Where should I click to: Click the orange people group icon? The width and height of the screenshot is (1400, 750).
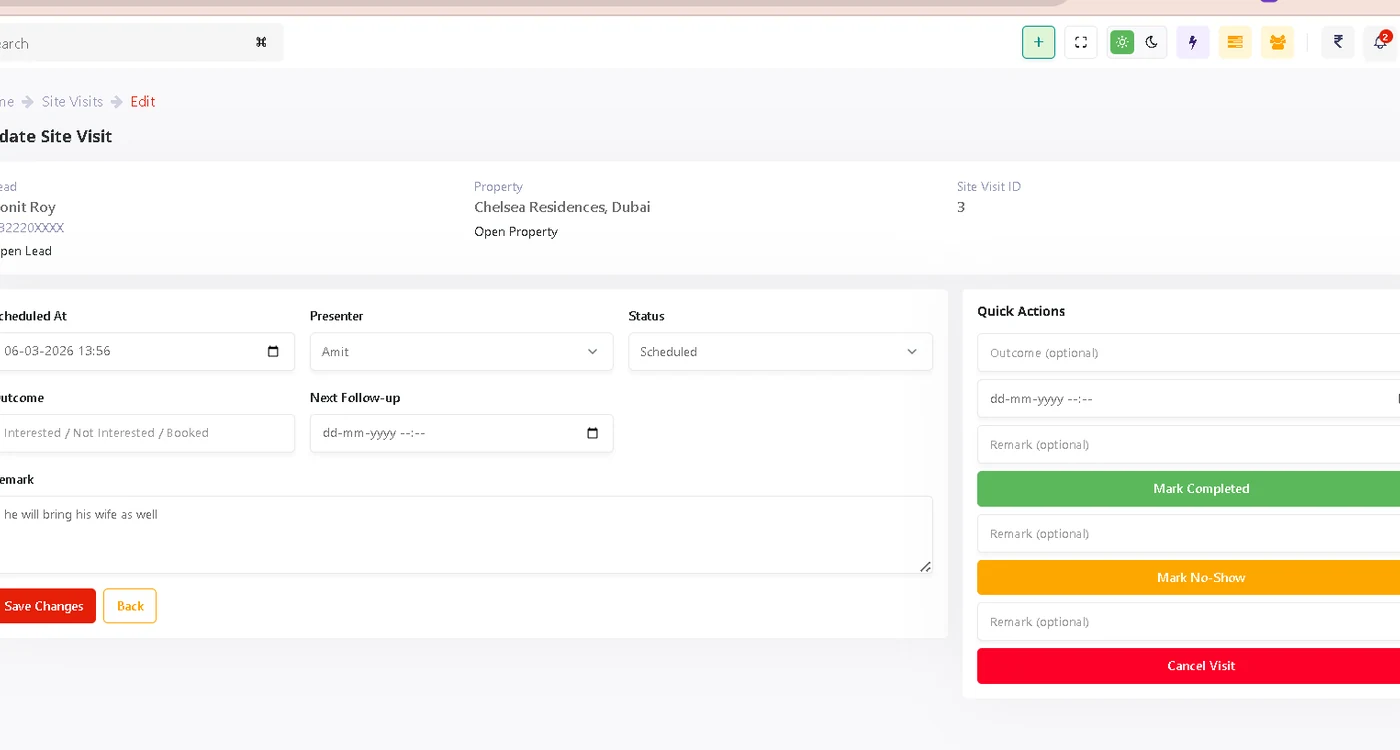pos(1277,42)
